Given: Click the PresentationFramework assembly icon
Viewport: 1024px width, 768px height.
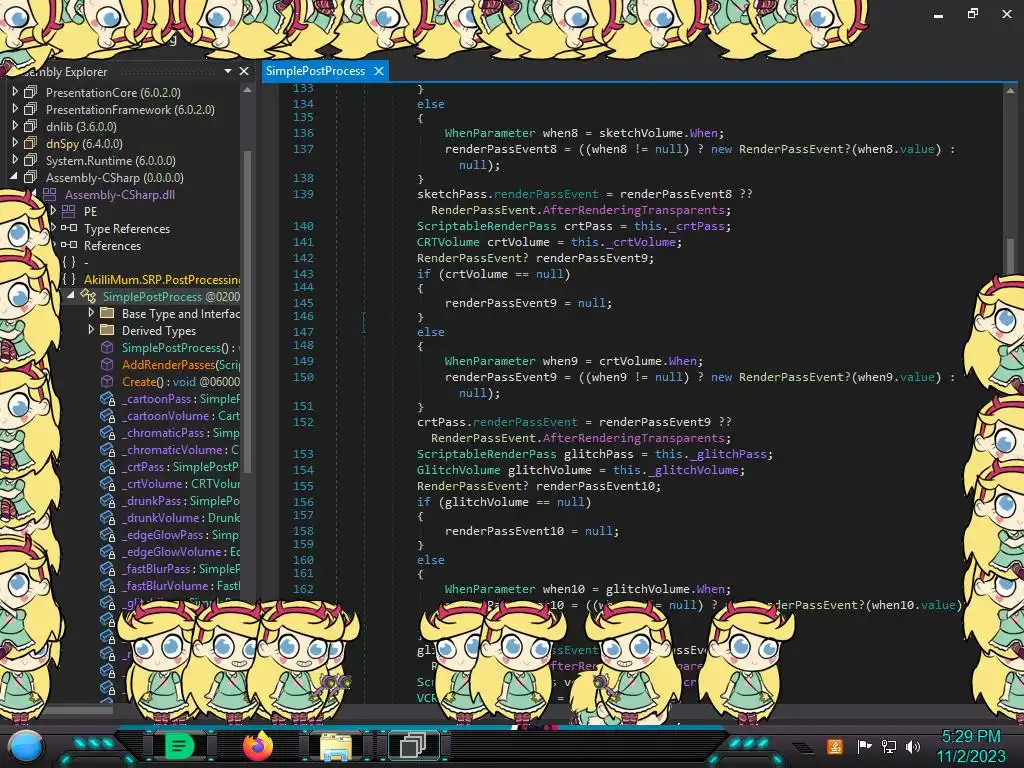Looking at the screenshot, I should (x=31, y=109).
